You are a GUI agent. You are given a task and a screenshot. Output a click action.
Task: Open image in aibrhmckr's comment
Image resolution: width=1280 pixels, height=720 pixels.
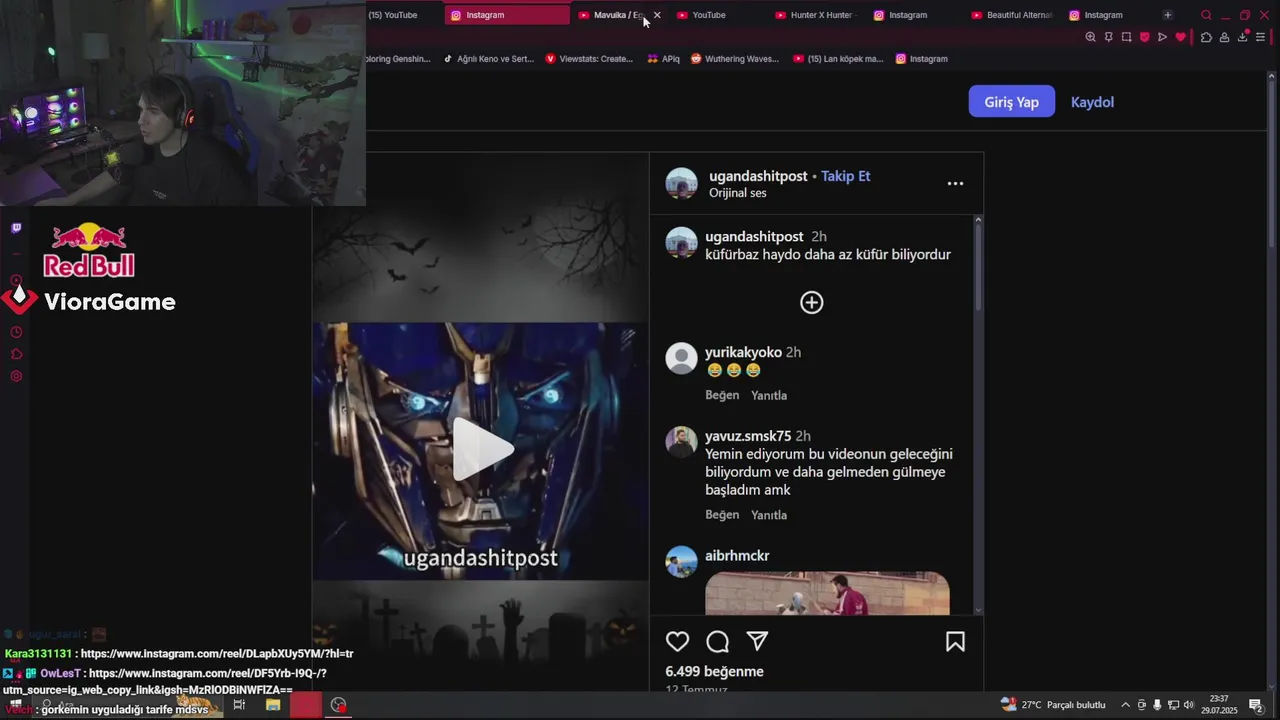click(827, 594)
